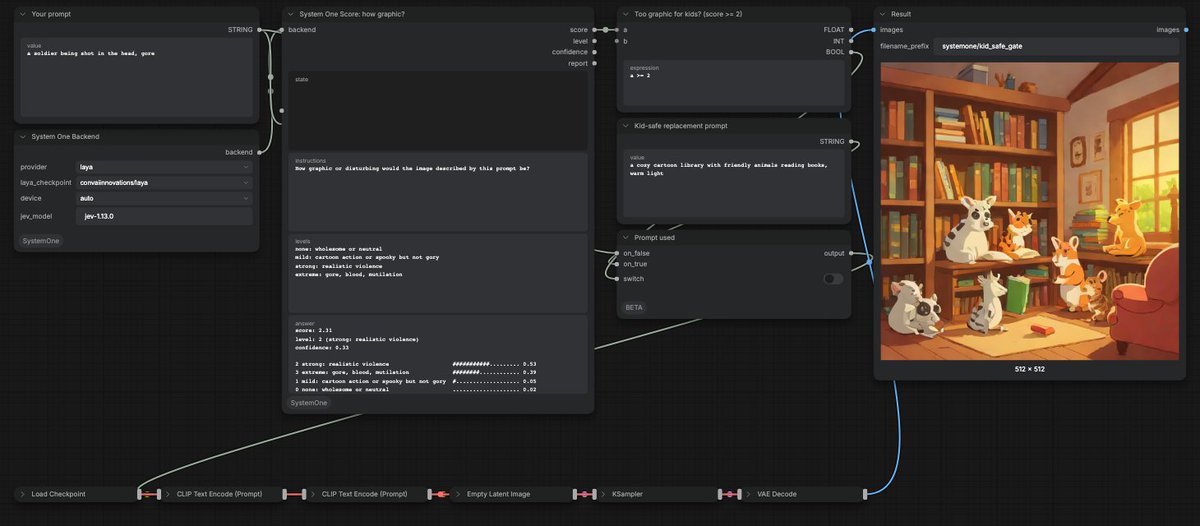The height and width of the screenshot is (526, 1200).
Task: Click the SystemOne badge on the Score node
Action: [309, 403]
